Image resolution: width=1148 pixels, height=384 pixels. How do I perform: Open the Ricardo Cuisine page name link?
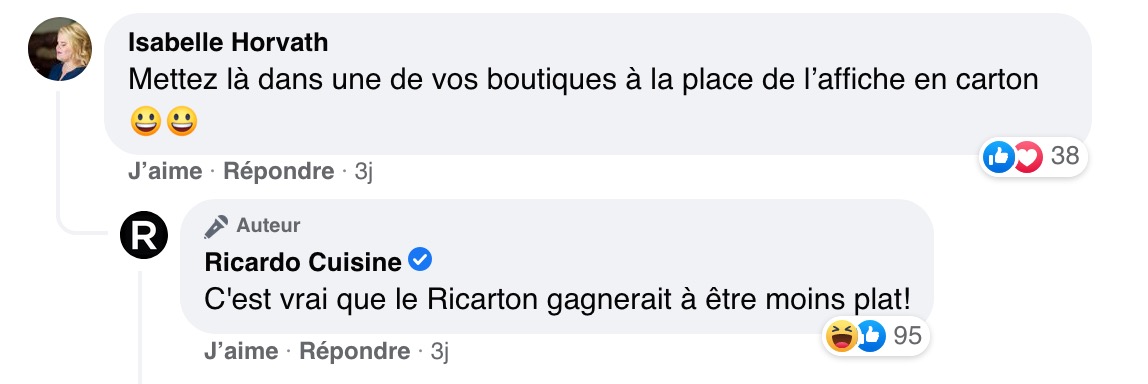(x=303, y=261)
